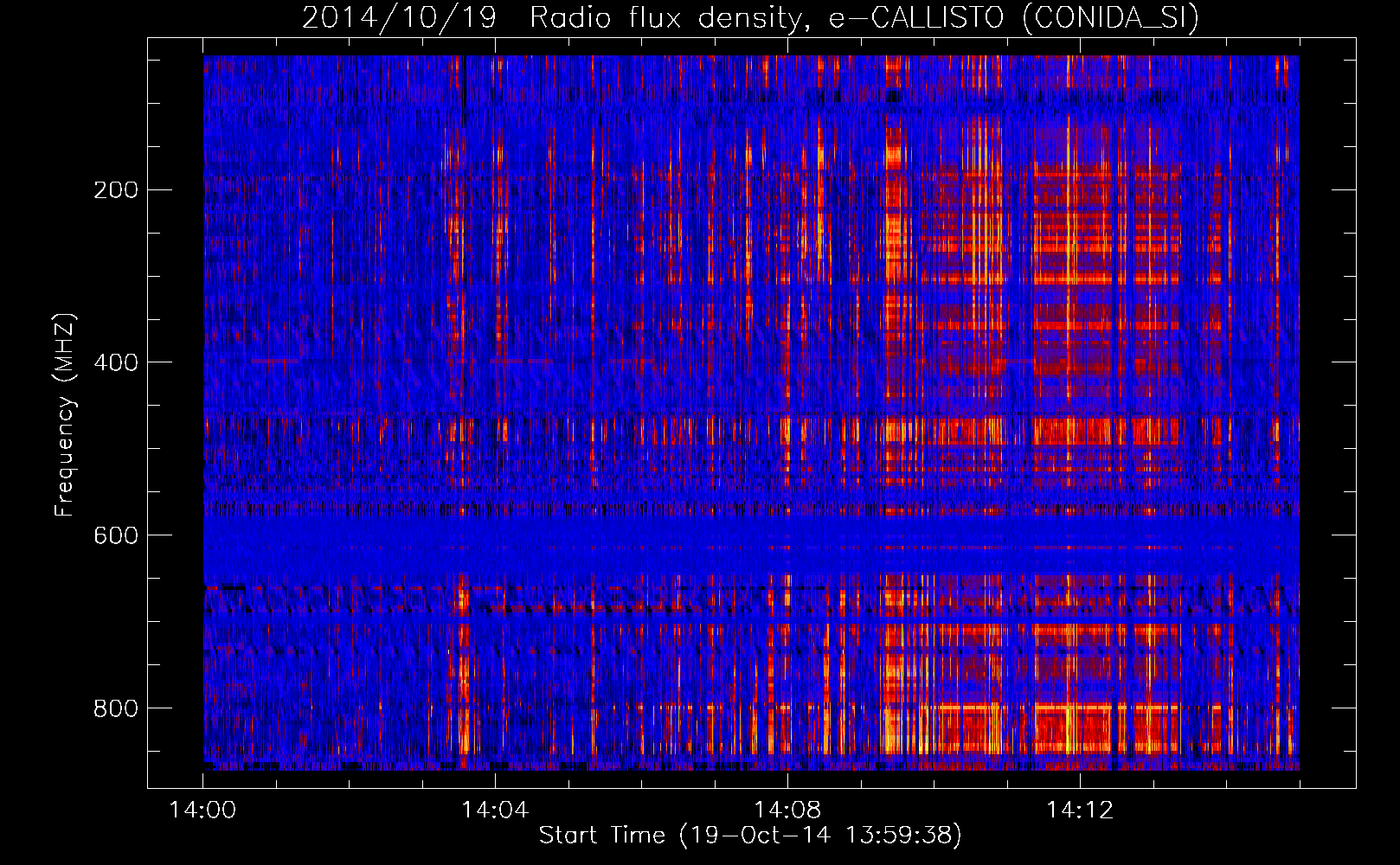Select the 600 frequency axis label
The height and width of the screenshot is (865, 1400).
[x=116, y=535]
